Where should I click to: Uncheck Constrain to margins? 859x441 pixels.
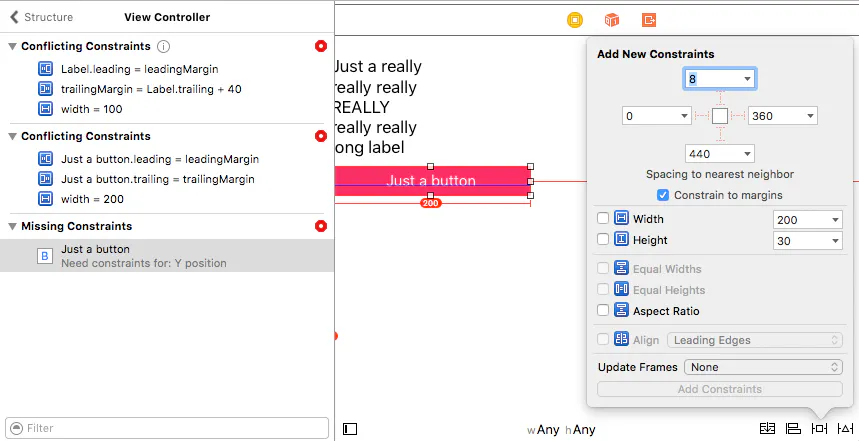pos(663,196)
